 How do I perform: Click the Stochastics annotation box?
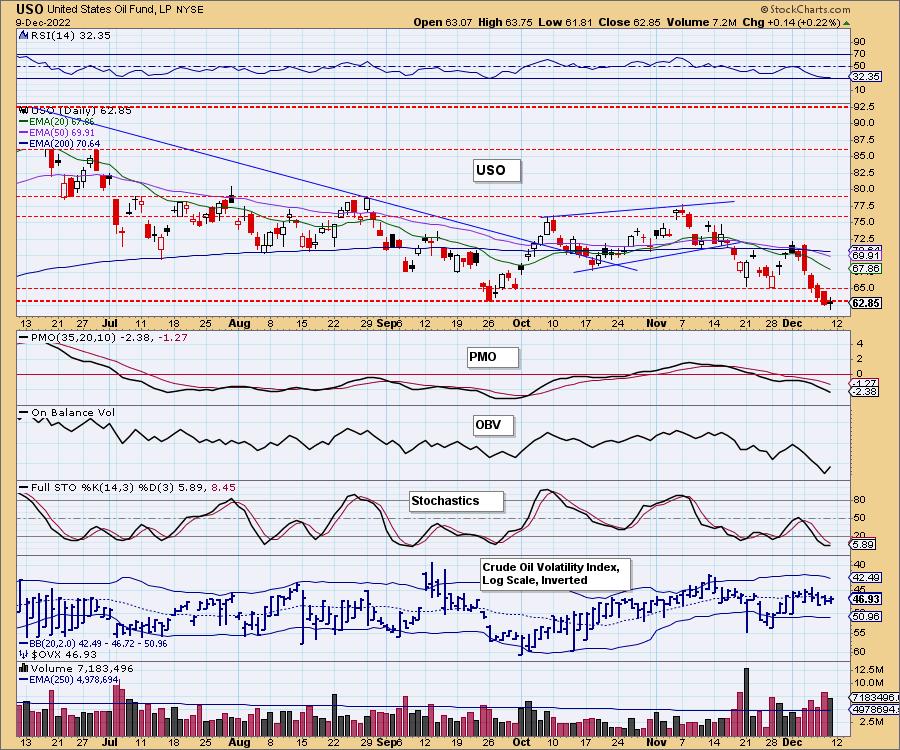click(456, 501)
